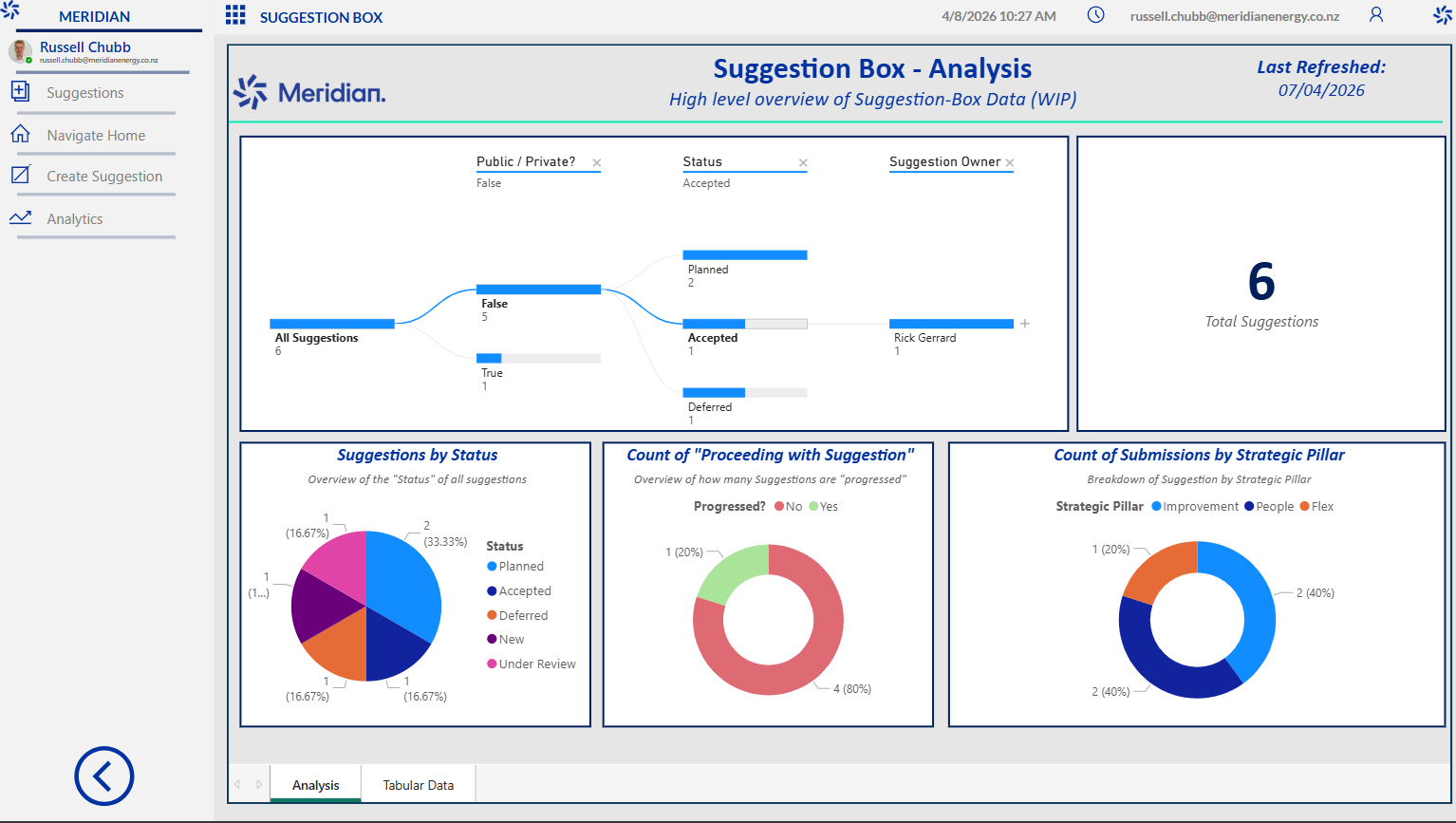The width and height of the screenshot is (1456, 823).
Task: Select the True node bar in the tree
Action: (538, 358)
